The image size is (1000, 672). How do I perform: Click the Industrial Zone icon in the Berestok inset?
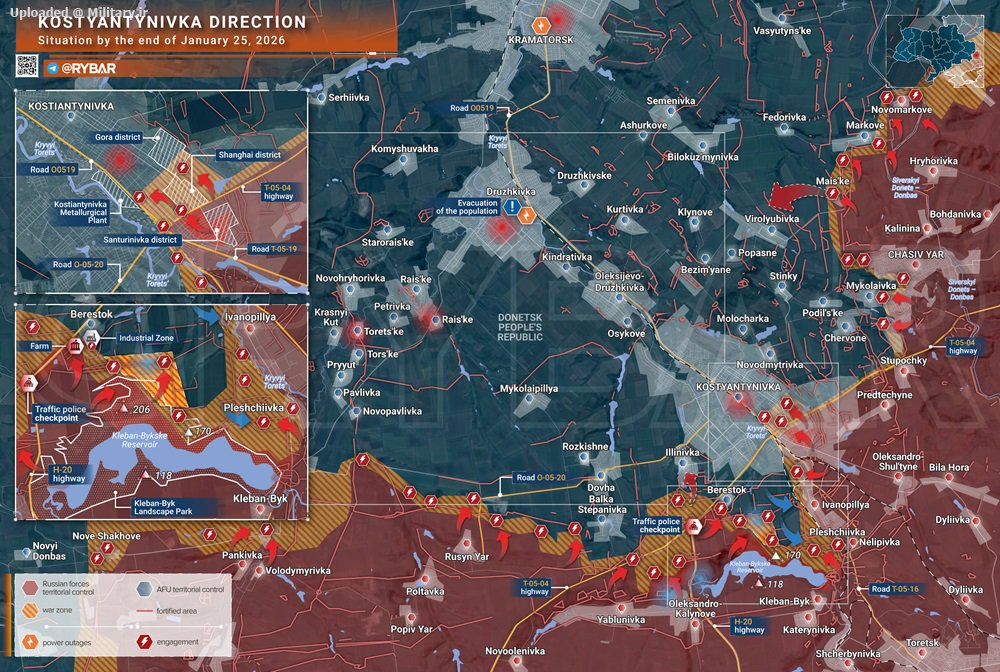(92, 339)
